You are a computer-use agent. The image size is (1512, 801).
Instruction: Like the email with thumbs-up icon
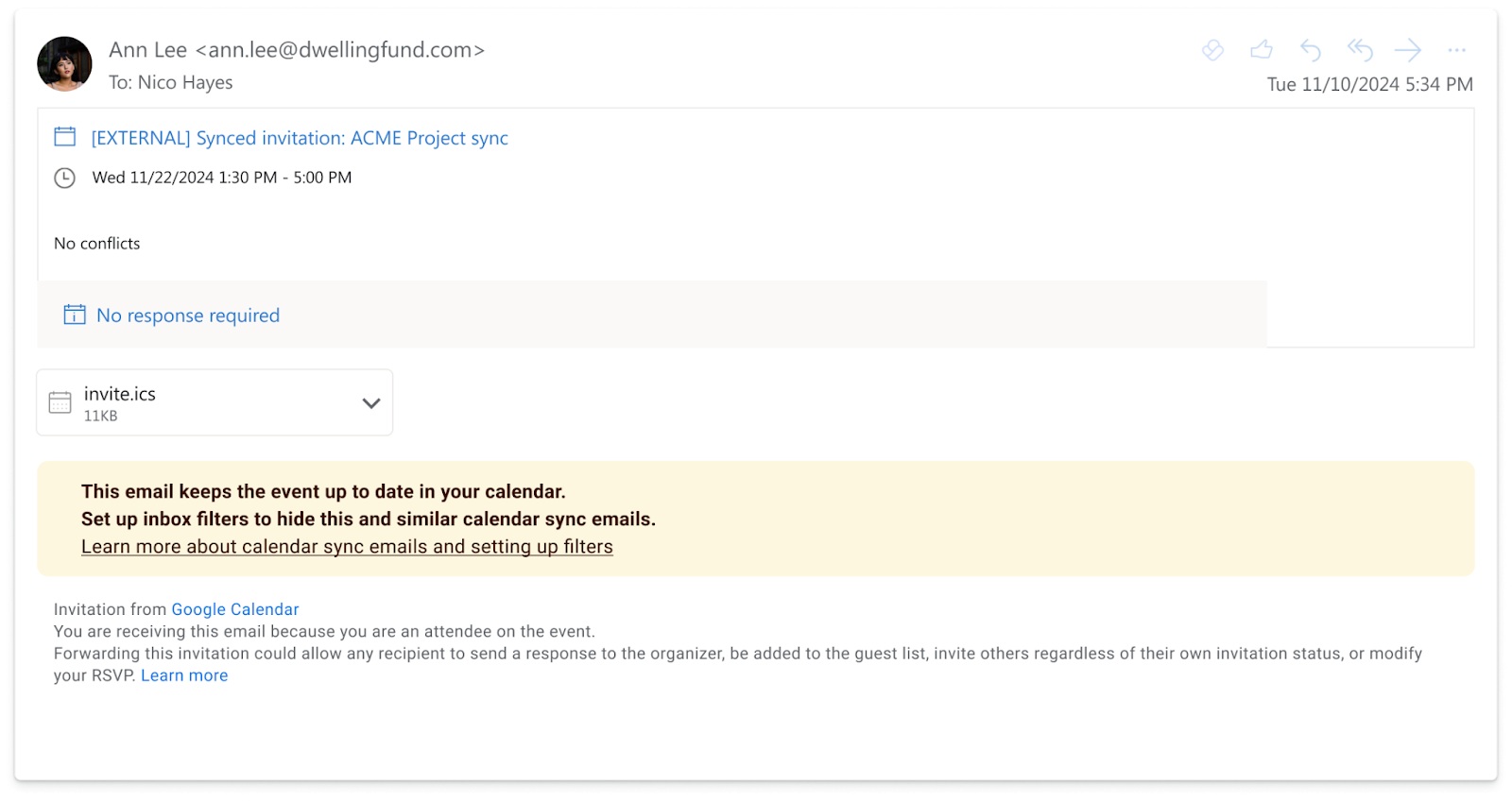(x=1262, y=49)
